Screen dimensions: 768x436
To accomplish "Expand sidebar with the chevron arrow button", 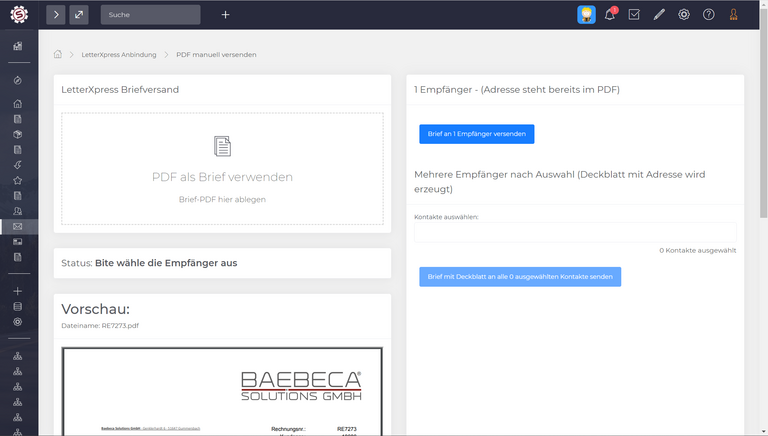I will click(x=56, y=15).
